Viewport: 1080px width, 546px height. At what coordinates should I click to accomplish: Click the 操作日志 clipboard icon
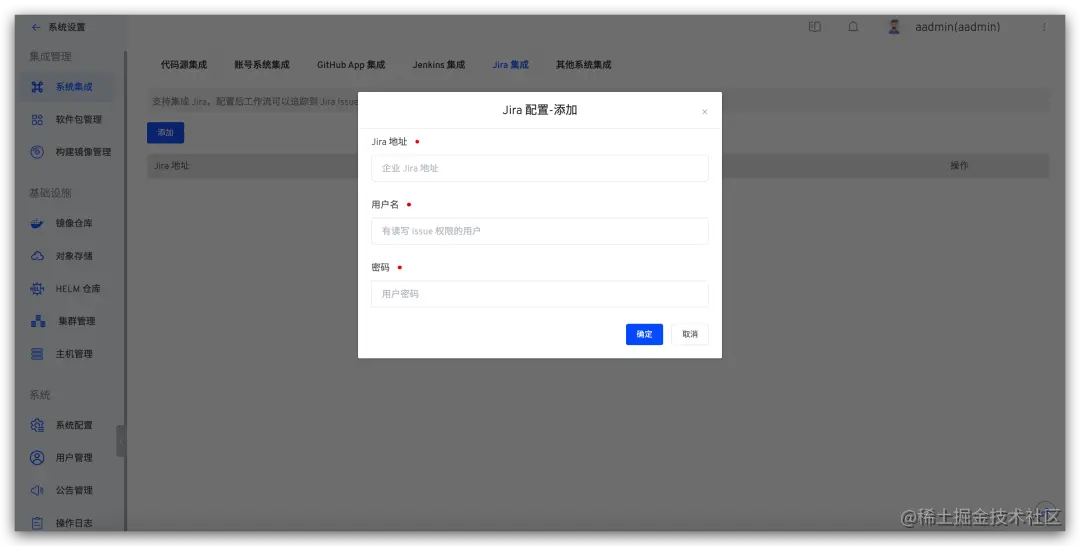pyautogui.click(x=37, y=523)
